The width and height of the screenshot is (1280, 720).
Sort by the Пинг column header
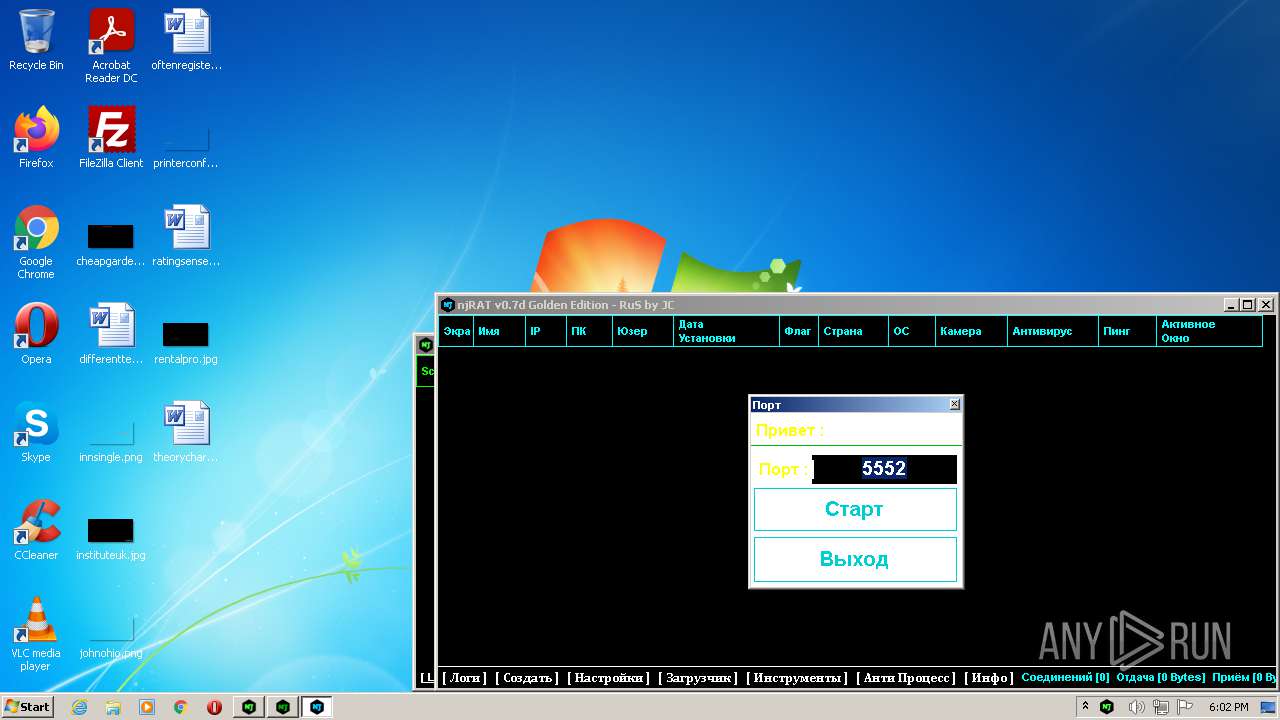tap(1127, 331)
